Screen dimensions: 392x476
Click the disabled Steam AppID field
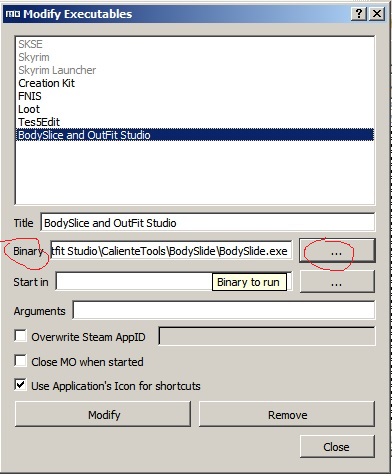point(267,336)
